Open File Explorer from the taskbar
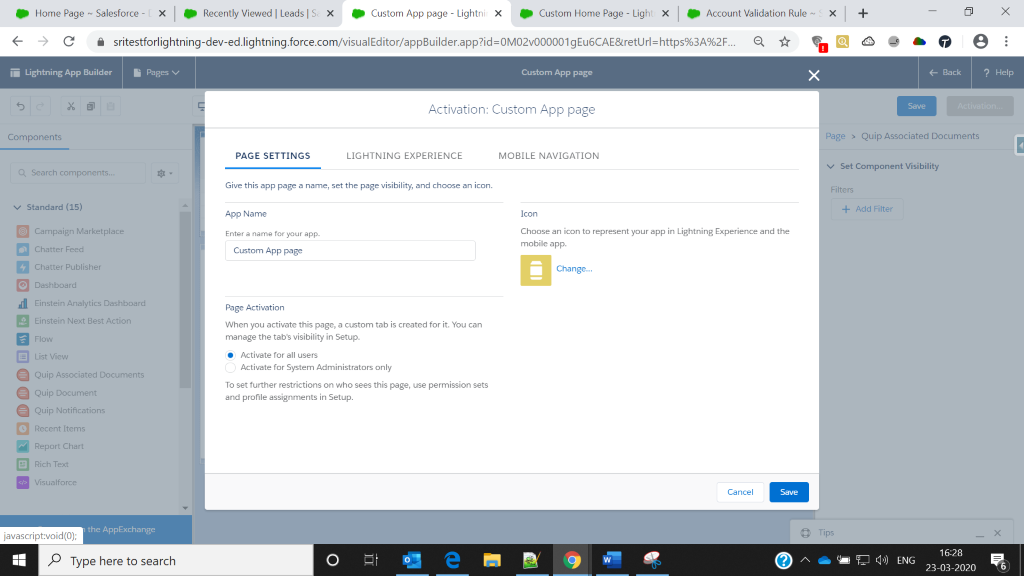The width and height of the screenshot is (1024, 576). pyautogui.click(x=491, y=560)
